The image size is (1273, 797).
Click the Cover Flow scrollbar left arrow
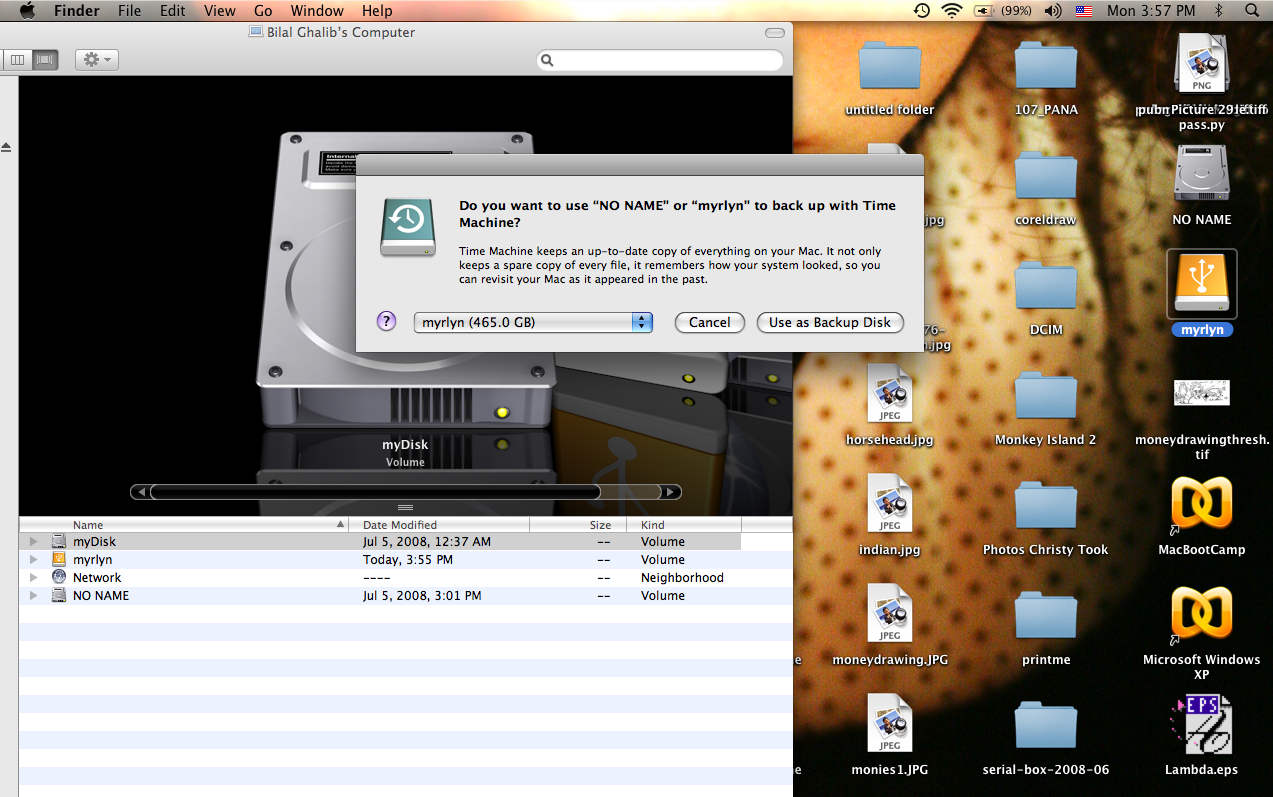[142, 492]
